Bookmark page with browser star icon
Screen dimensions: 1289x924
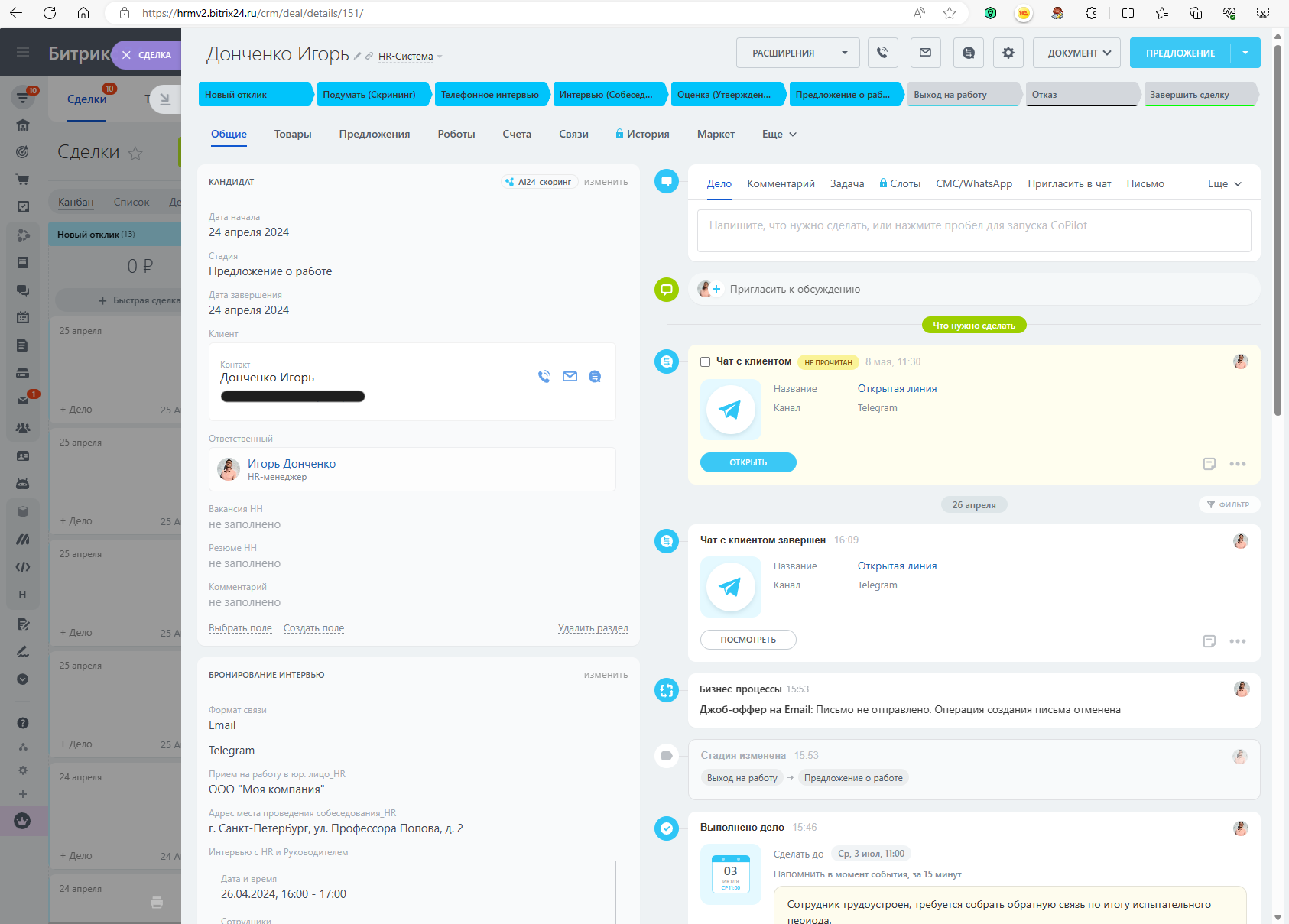pos(950,13)
